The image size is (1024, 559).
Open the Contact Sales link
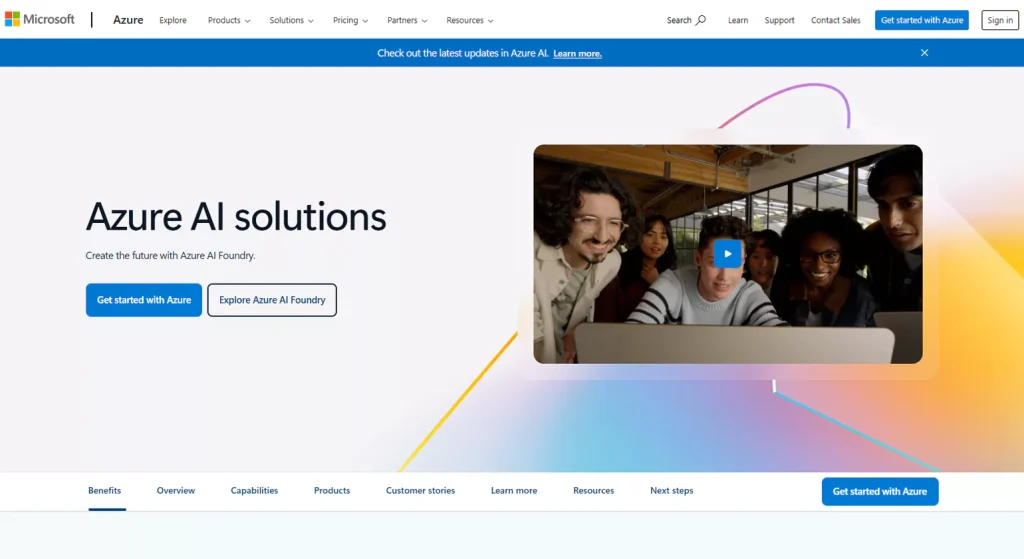[x=835, y=20]
